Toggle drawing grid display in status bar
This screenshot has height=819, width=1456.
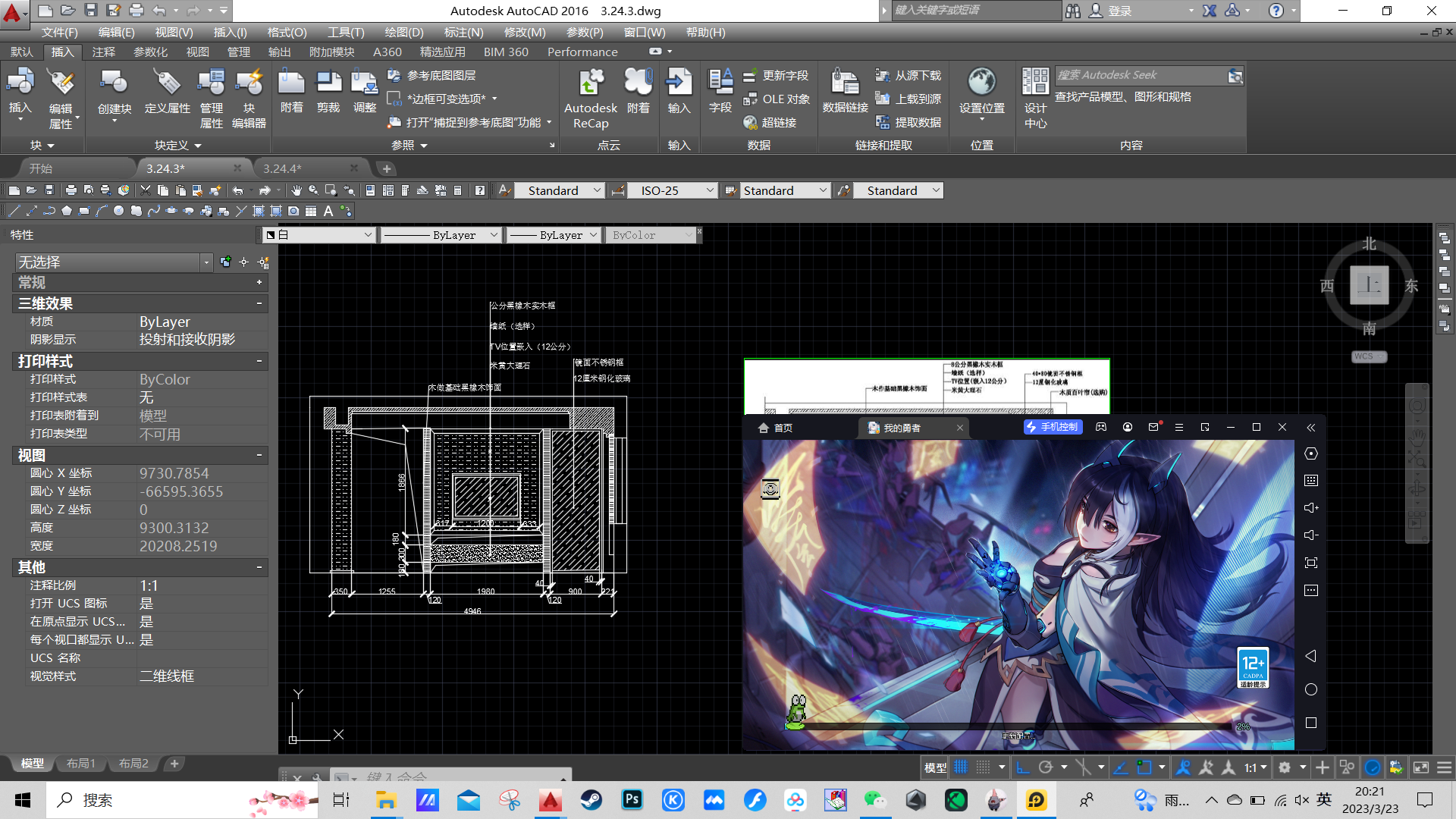coord(961,767)
